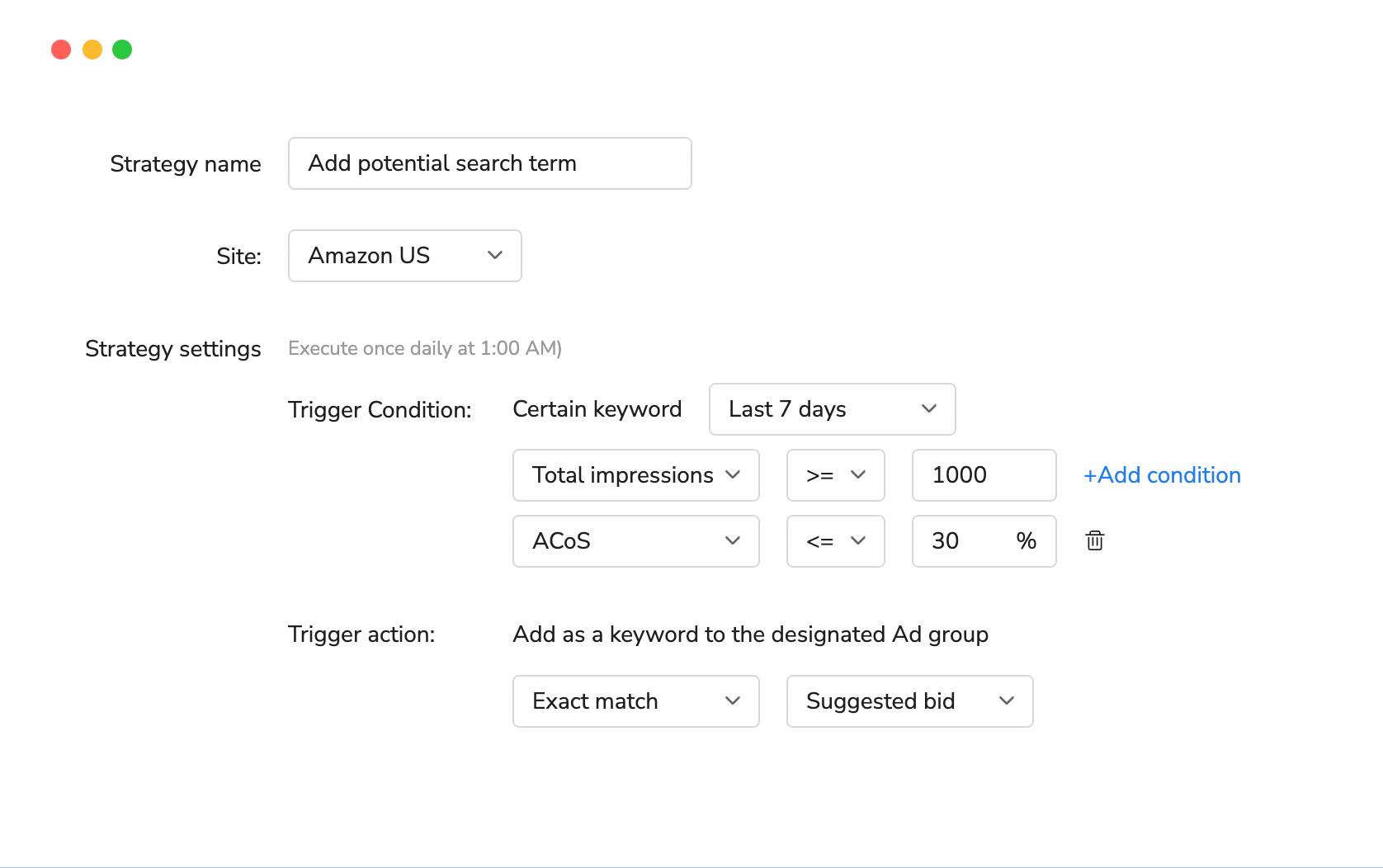1383x868 pixels.
Task: Open the Site dropdown showing Amazon US
Action: [x=404, y=256]
